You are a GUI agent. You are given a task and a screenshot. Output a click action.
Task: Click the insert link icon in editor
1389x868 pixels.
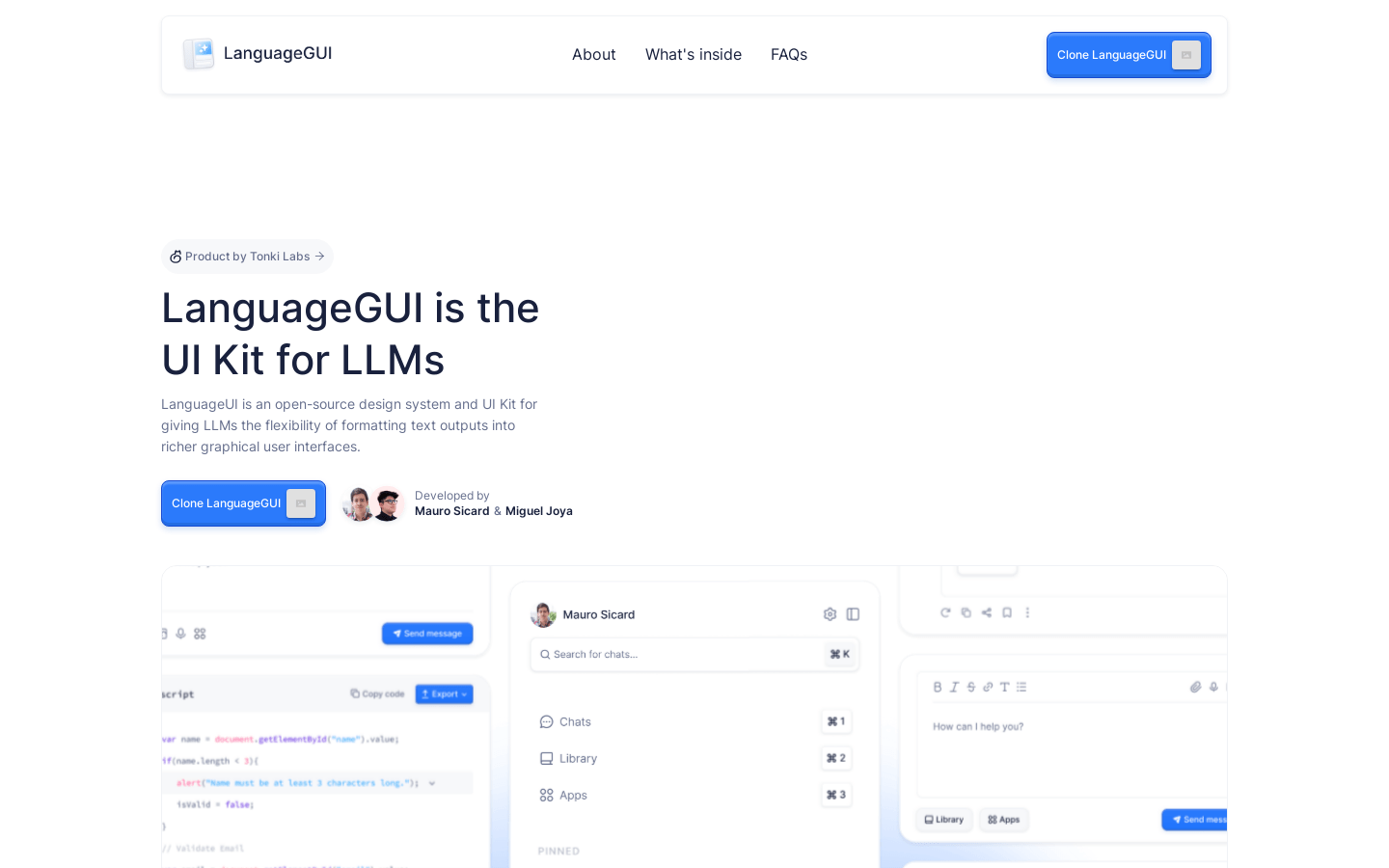(x=988, y=687)
